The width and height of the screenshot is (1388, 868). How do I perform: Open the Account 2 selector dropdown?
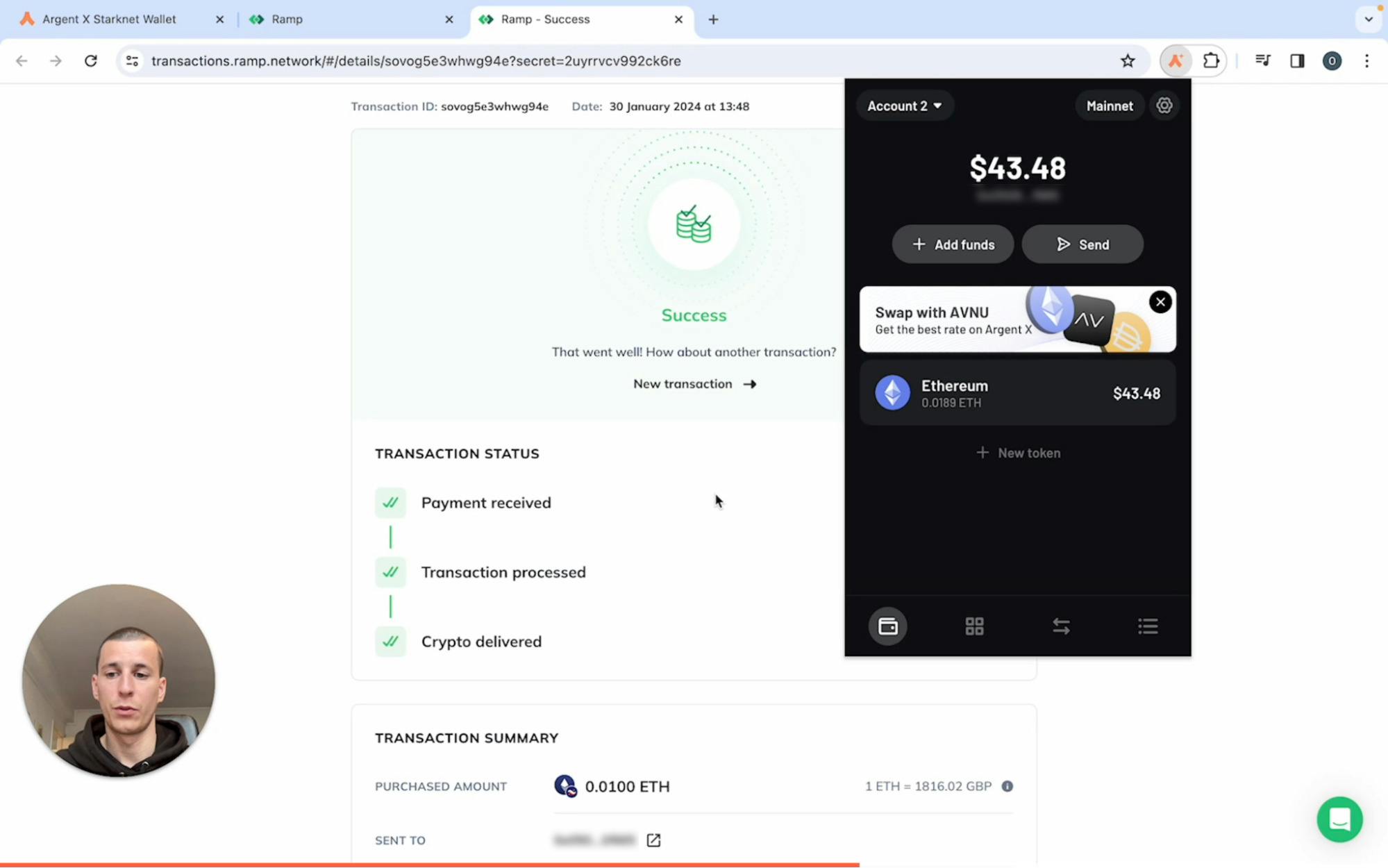click(905, 106)
